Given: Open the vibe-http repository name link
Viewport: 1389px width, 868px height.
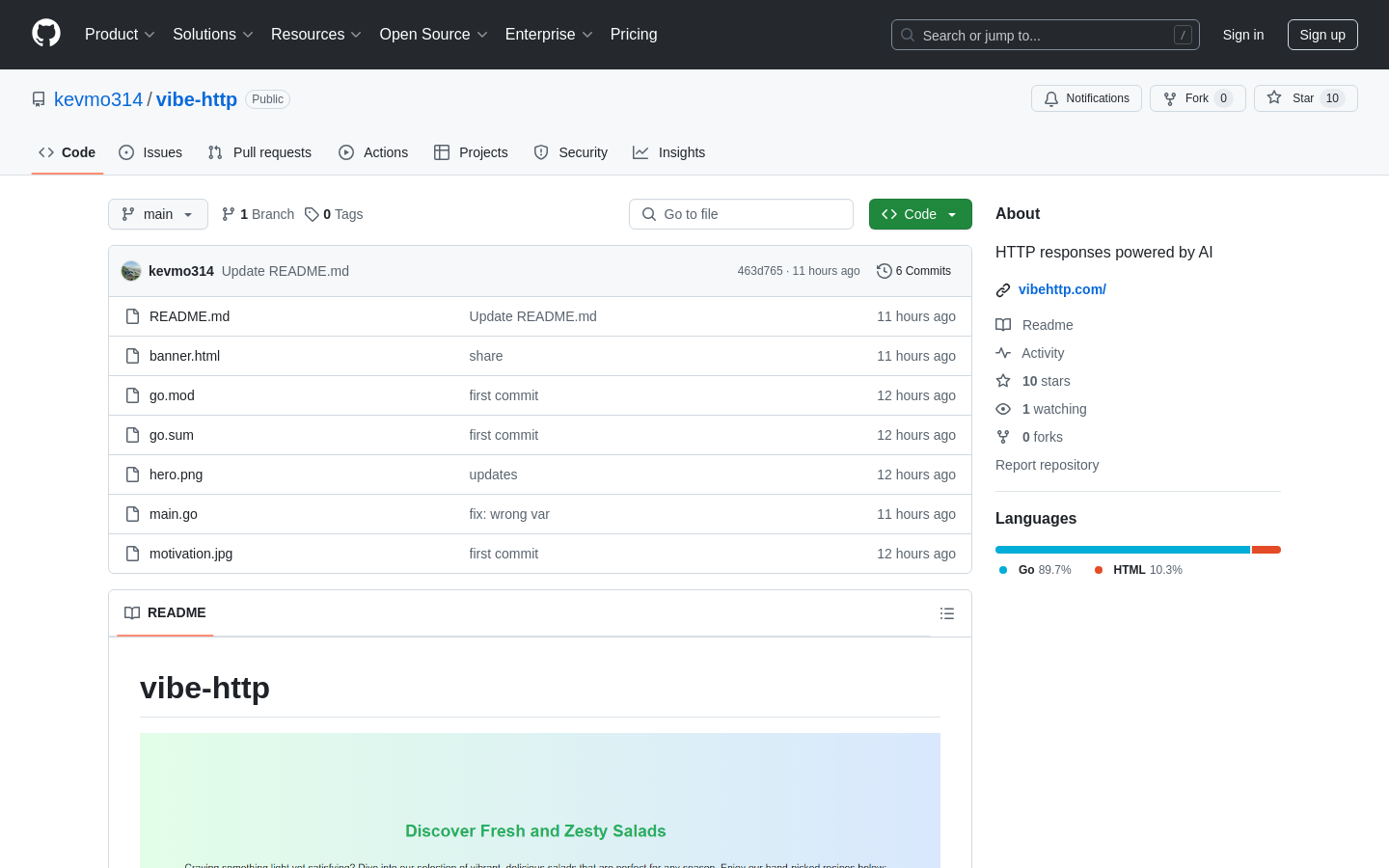Looking at the screenshot, I should [x=197, y=99].
